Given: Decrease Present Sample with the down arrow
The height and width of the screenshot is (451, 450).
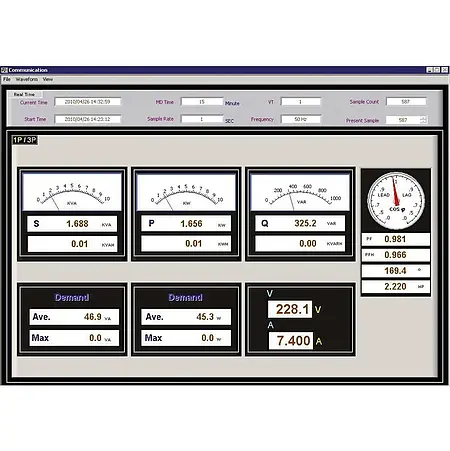Looking at the screenshot, I should [423, 122].
